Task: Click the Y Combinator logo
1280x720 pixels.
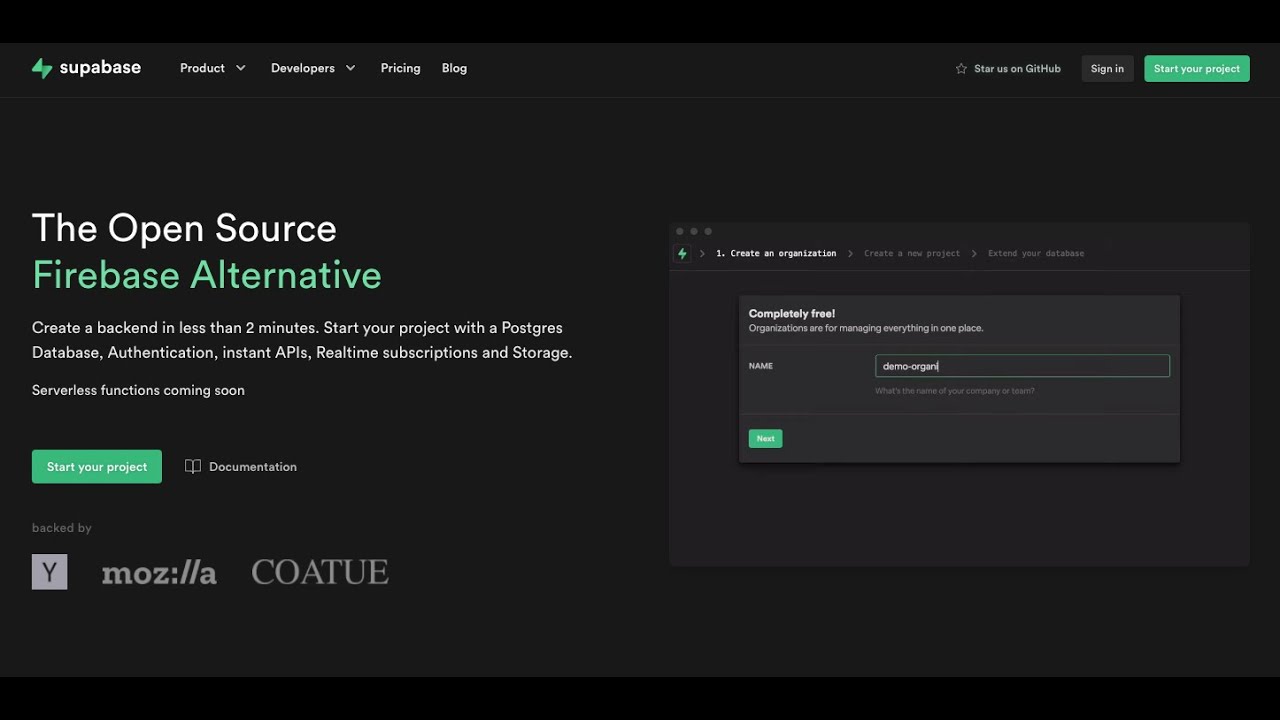Action: [x=50, y=572]
